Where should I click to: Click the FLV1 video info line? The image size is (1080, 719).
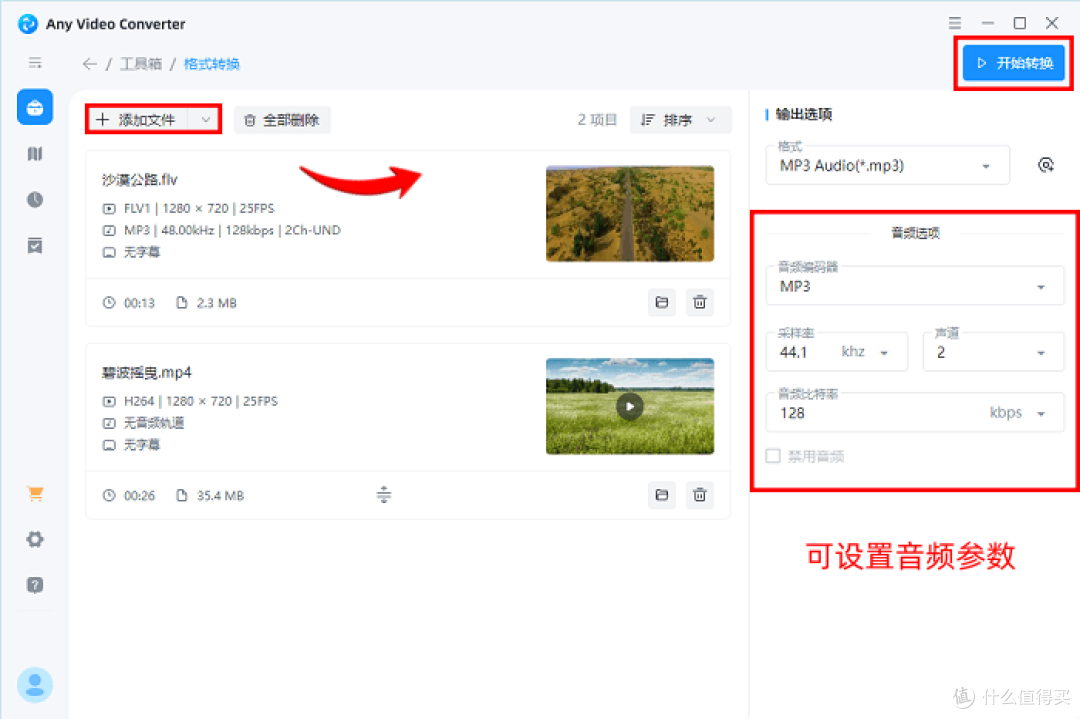coord(199,208)
